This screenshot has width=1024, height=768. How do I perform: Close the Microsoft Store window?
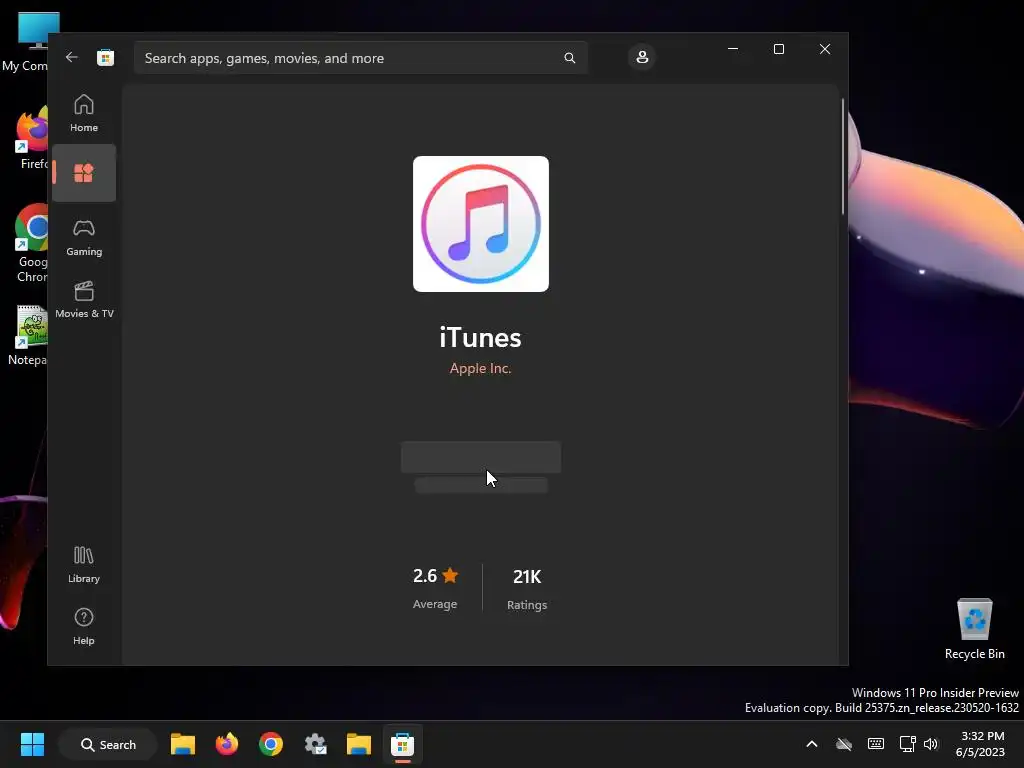click(825, 49)
